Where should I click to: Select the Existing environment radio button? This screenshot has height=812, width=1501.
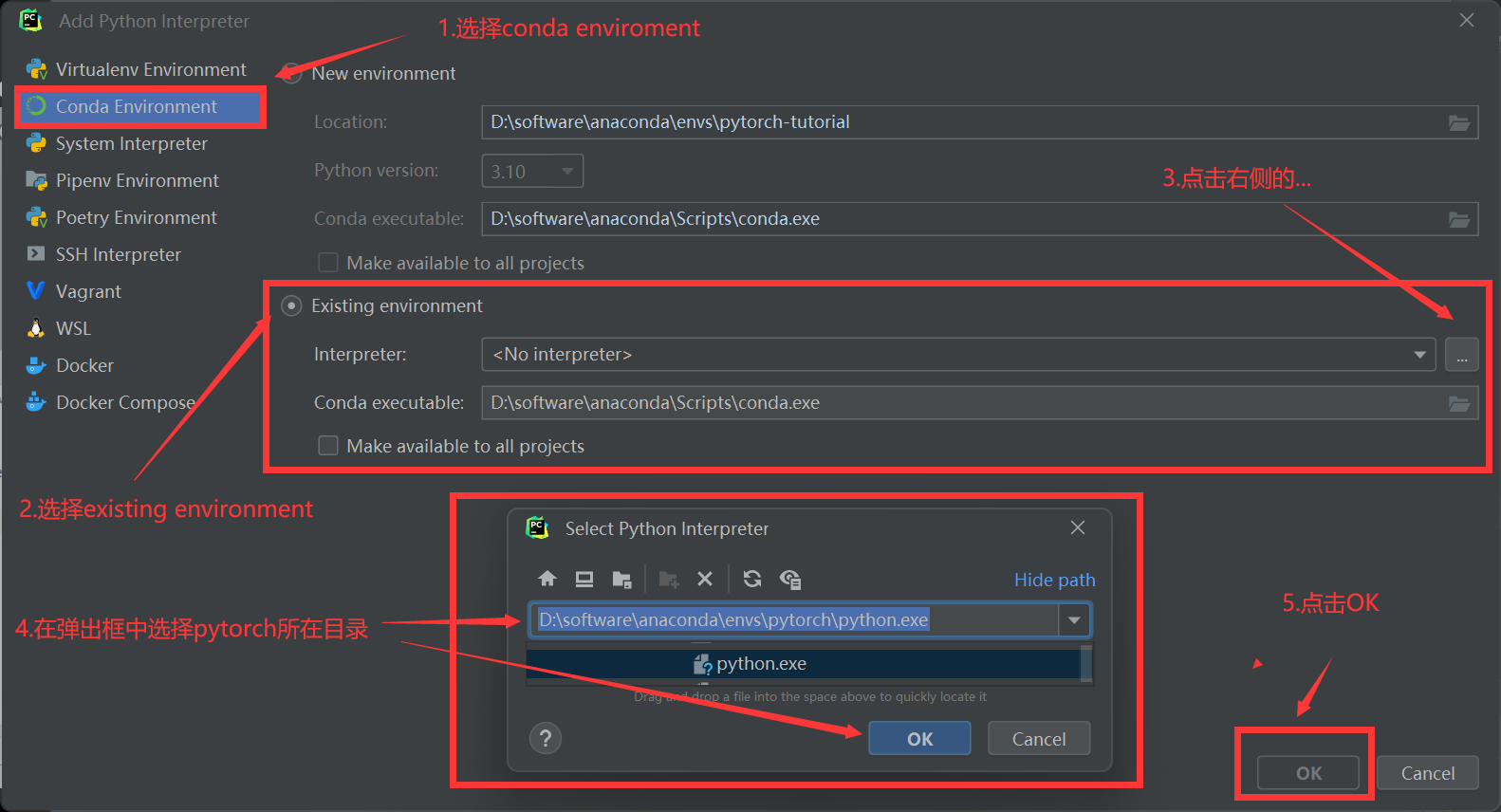coord(292,305)
